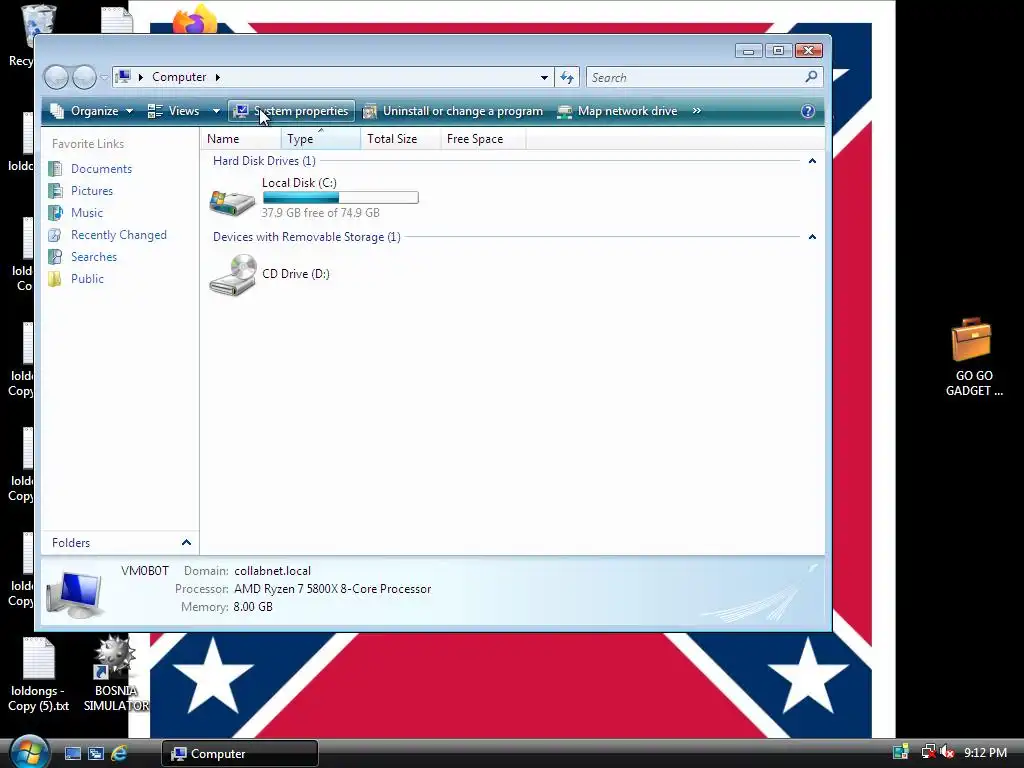Click Switch between windows quick launch icon

pyautogui.click(x=96, y=754)
